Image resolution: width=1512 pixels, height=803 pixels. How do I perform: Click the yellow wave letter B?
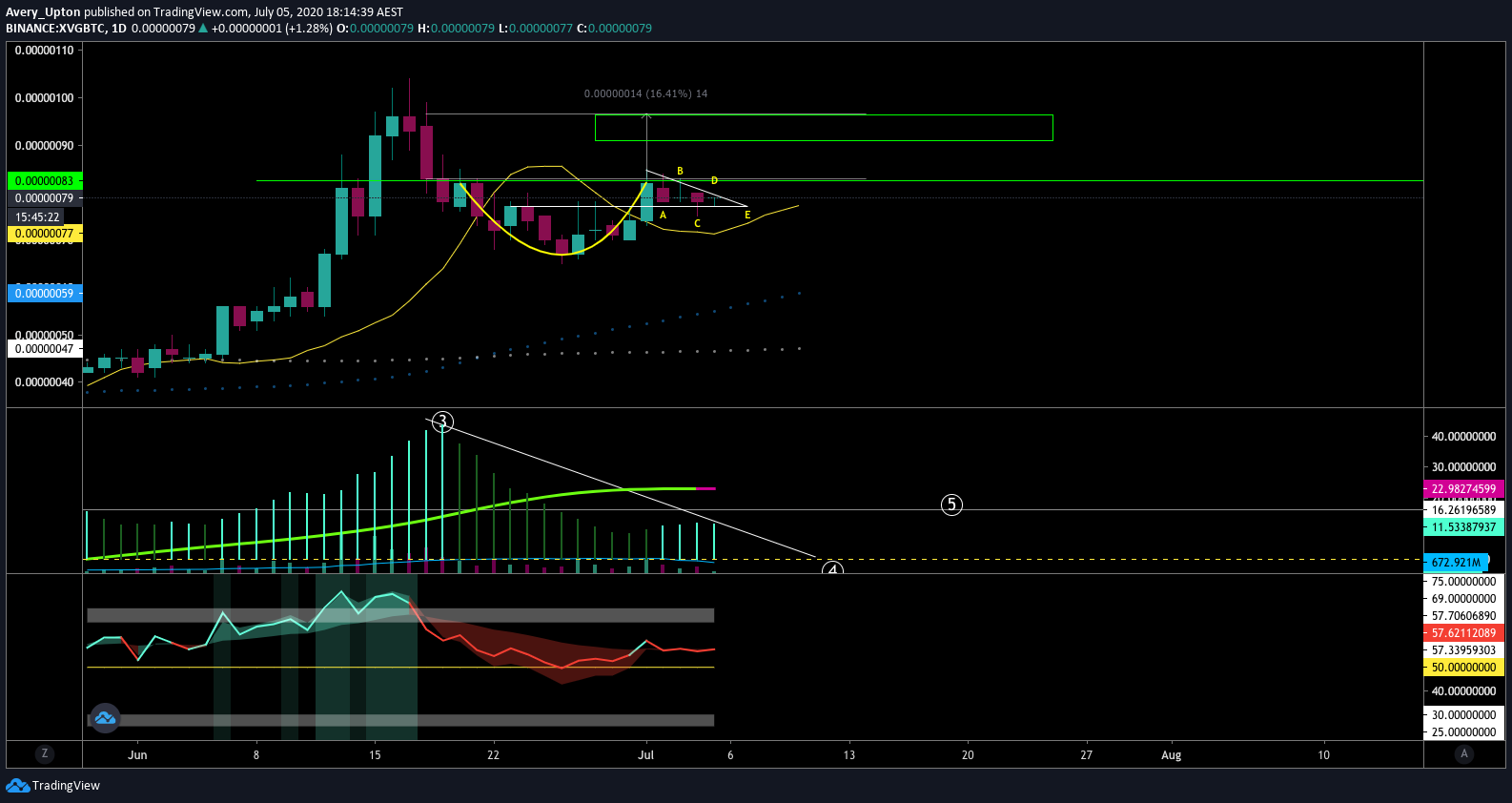tap(680, 172)
